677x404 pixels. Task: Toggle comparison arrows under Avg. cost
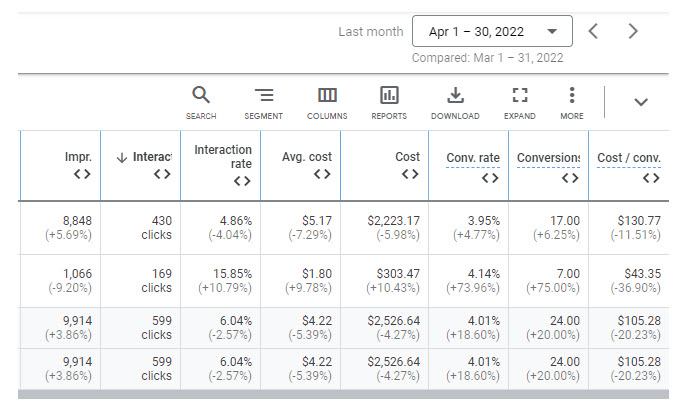322,174
